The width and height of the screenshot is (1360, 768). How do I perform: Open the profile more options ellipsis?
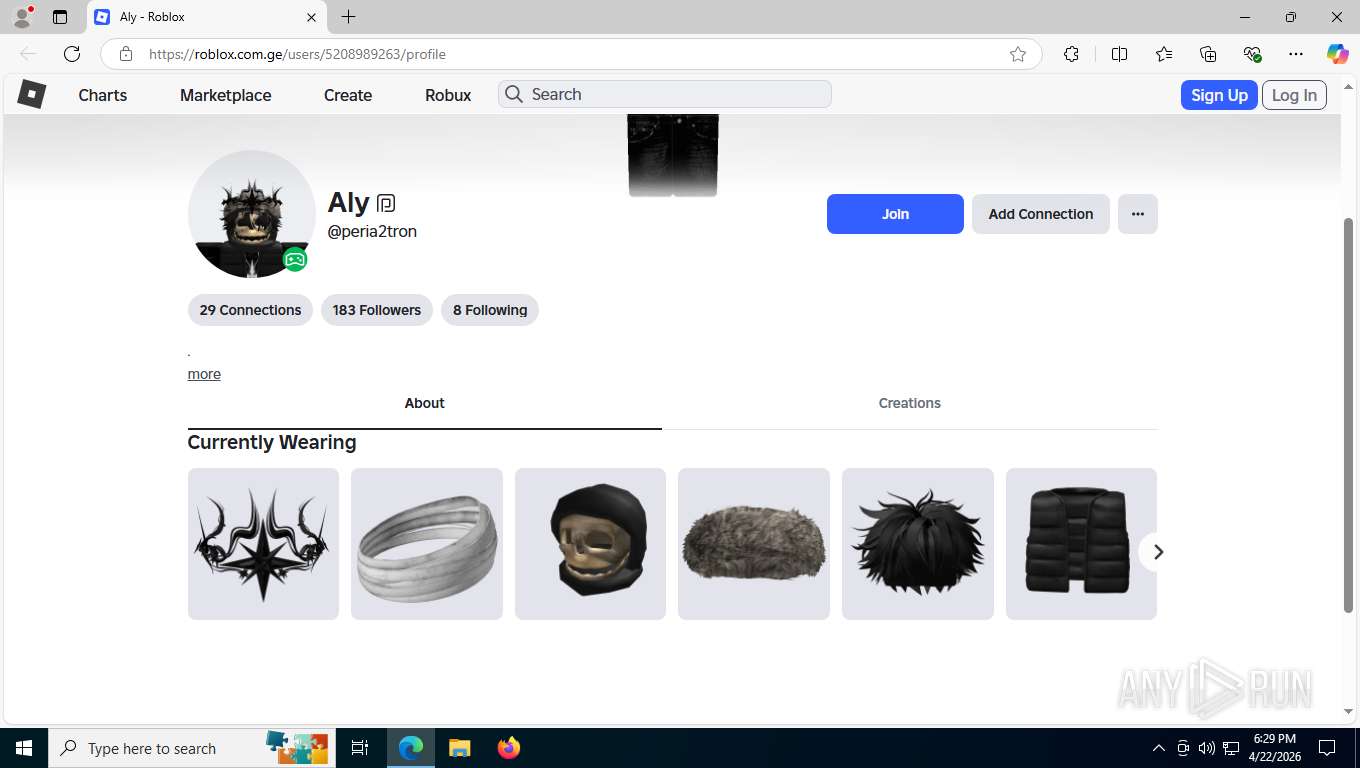pyautogui.click(x=1138, y=214)
